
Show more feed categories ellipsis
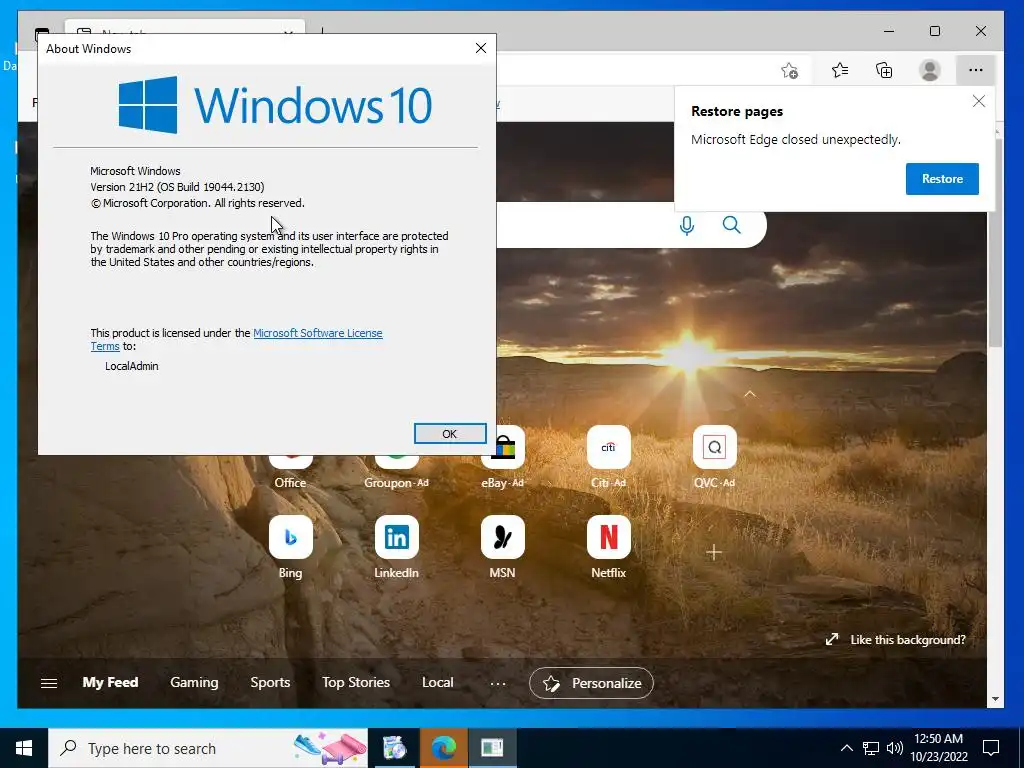tap(498, 684)
